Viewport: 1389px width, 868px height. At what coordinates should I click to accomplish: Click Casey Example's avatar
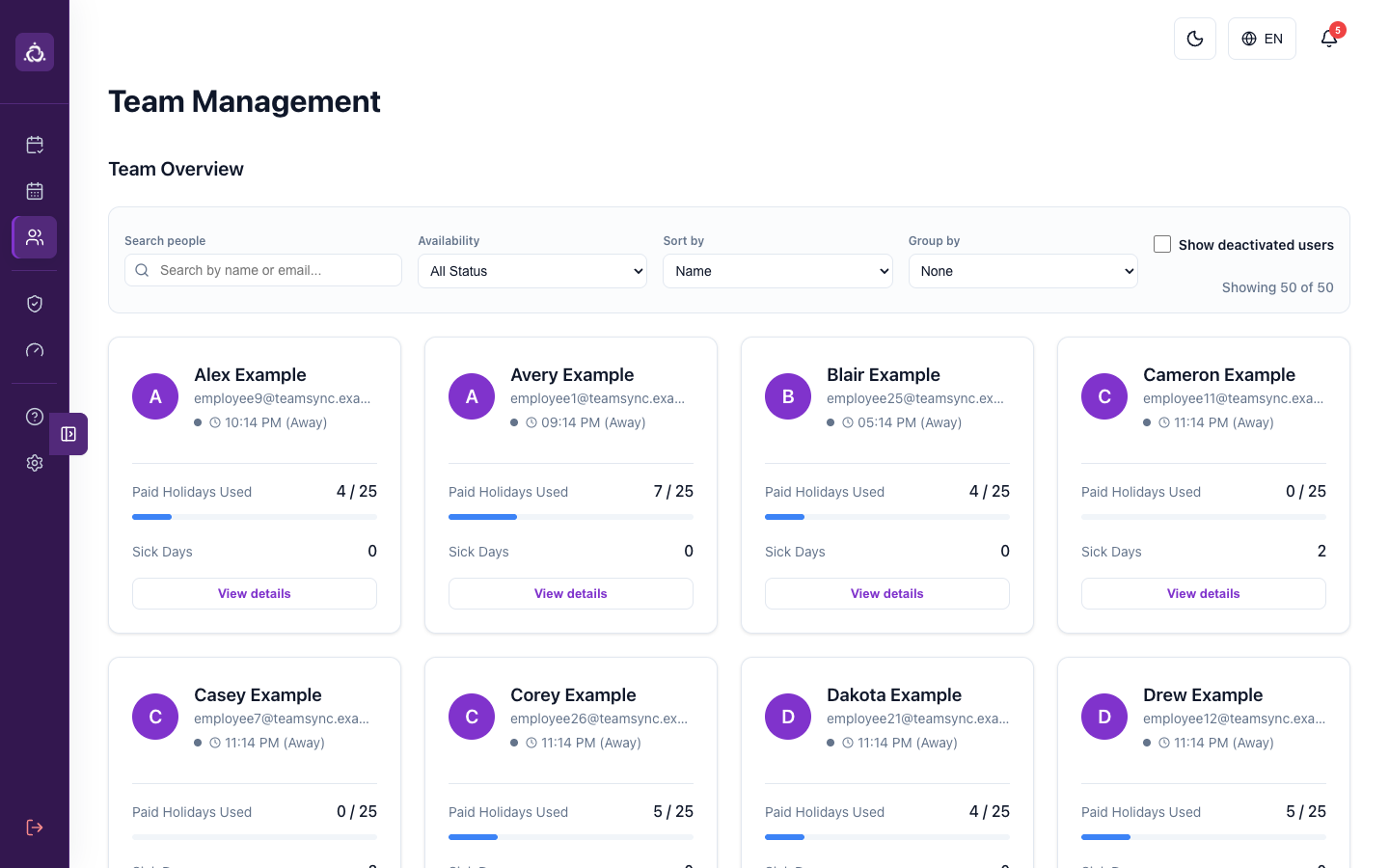point(155,717)
